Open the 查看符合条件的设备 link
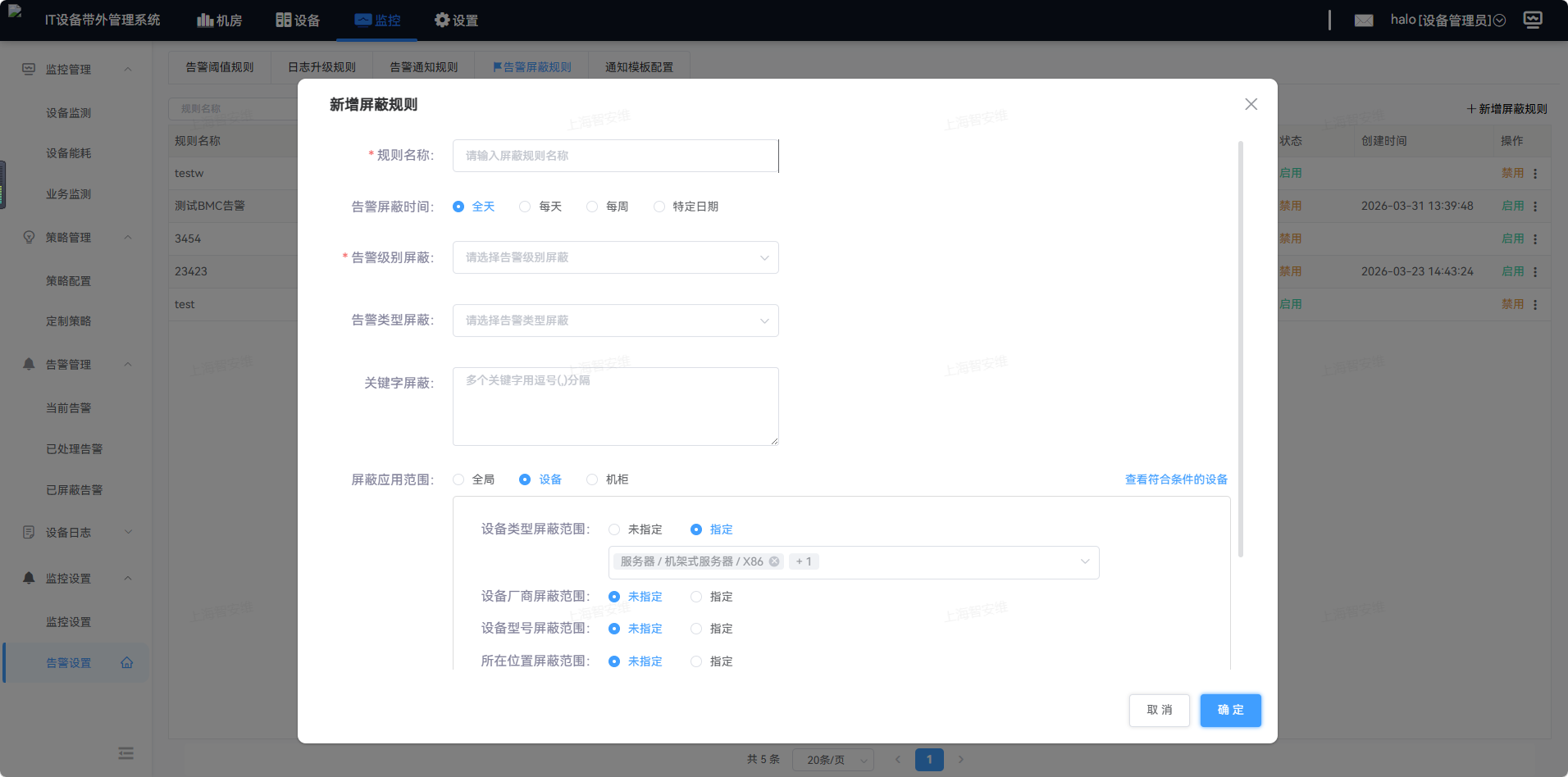The width and height of the screenshot is (1568, 777). 1176,479
